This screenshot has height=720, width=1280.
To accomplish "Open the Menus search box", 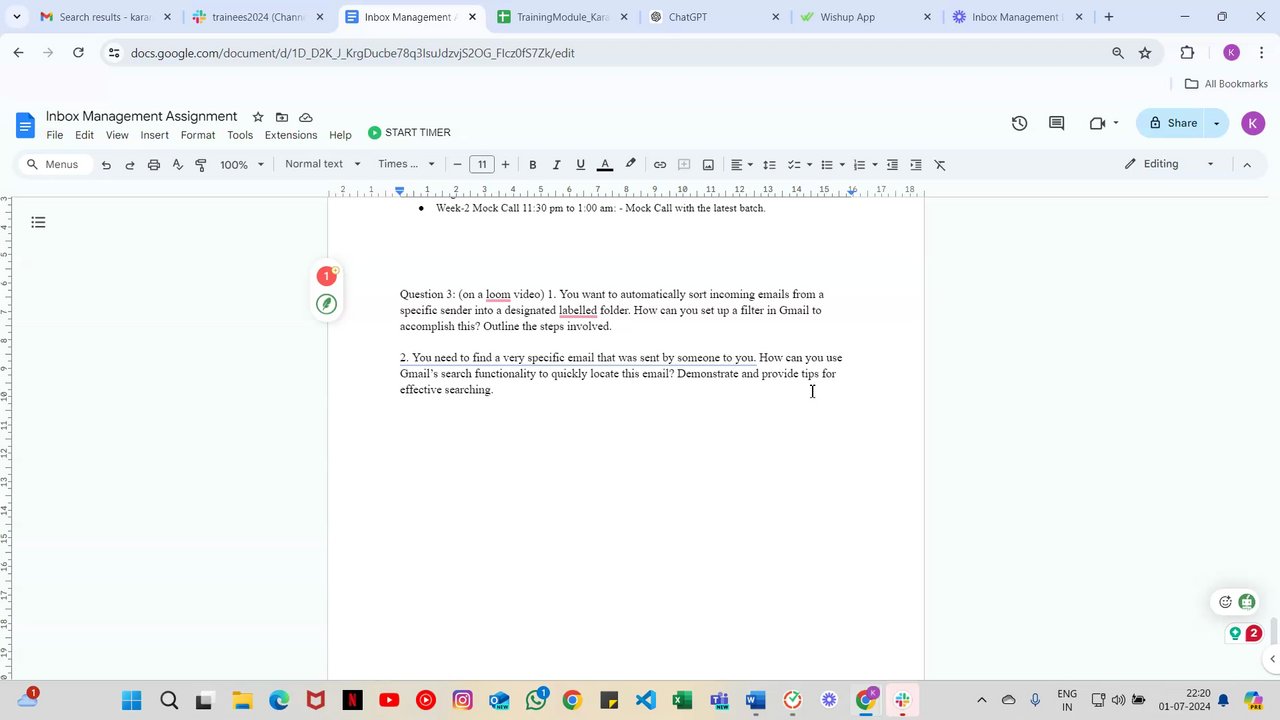I will coord(55,164).
